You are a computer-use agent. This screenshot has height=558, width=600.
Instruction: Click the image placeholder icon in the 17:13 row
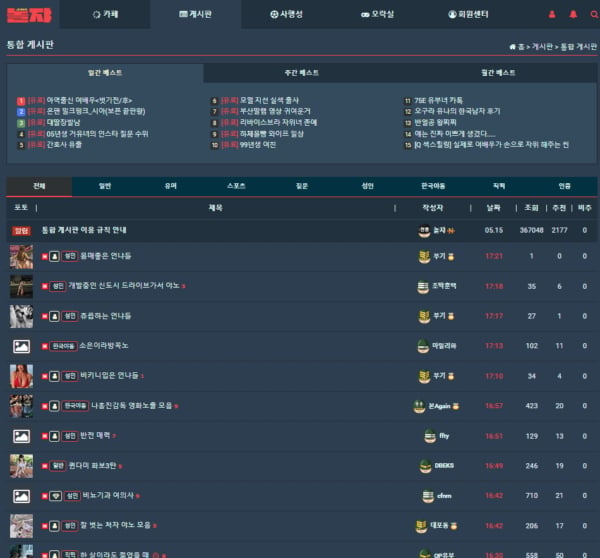tap(21, 346)
